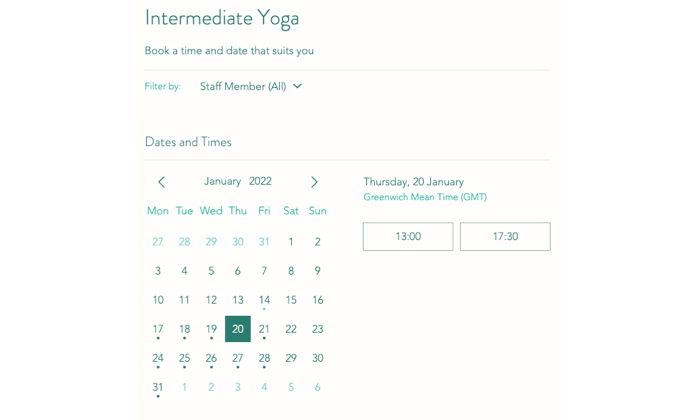Select January 27 date cell
Viewport: 700px width, 420px height.
238,358
